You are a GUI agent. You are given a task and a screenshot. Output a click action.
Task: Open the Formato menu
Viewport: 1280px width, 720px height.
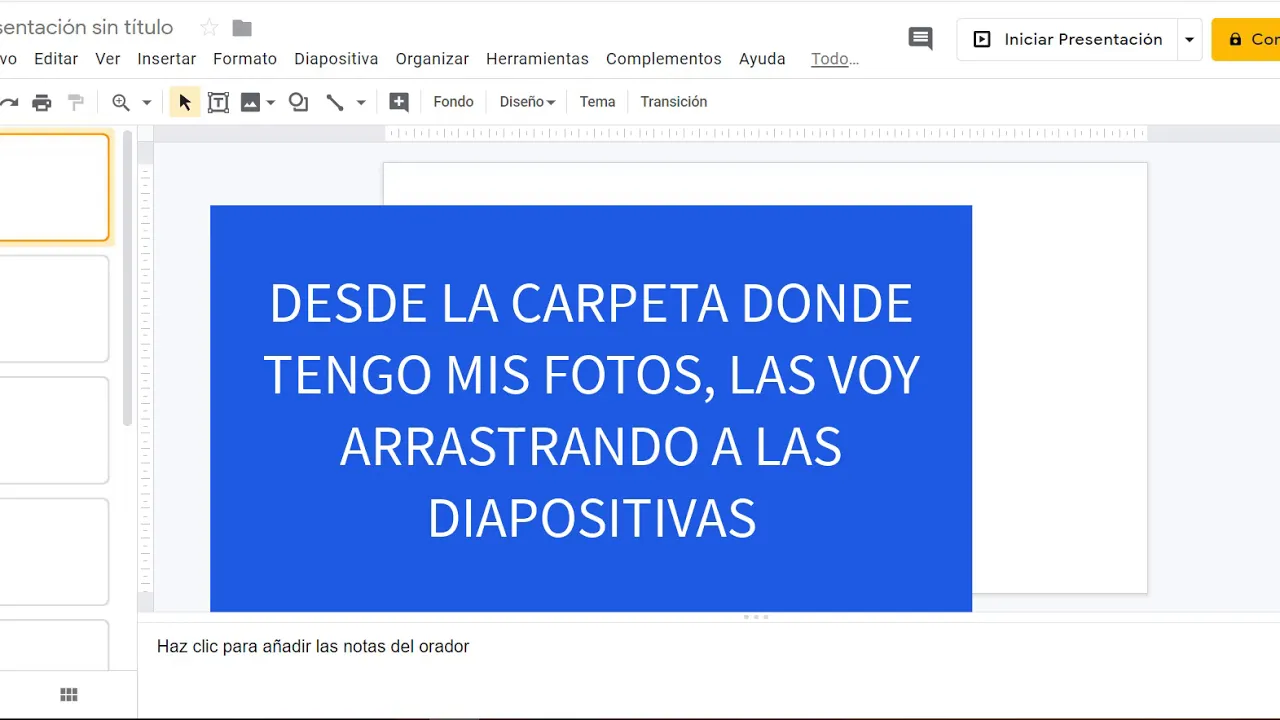[x=245, y=59]
